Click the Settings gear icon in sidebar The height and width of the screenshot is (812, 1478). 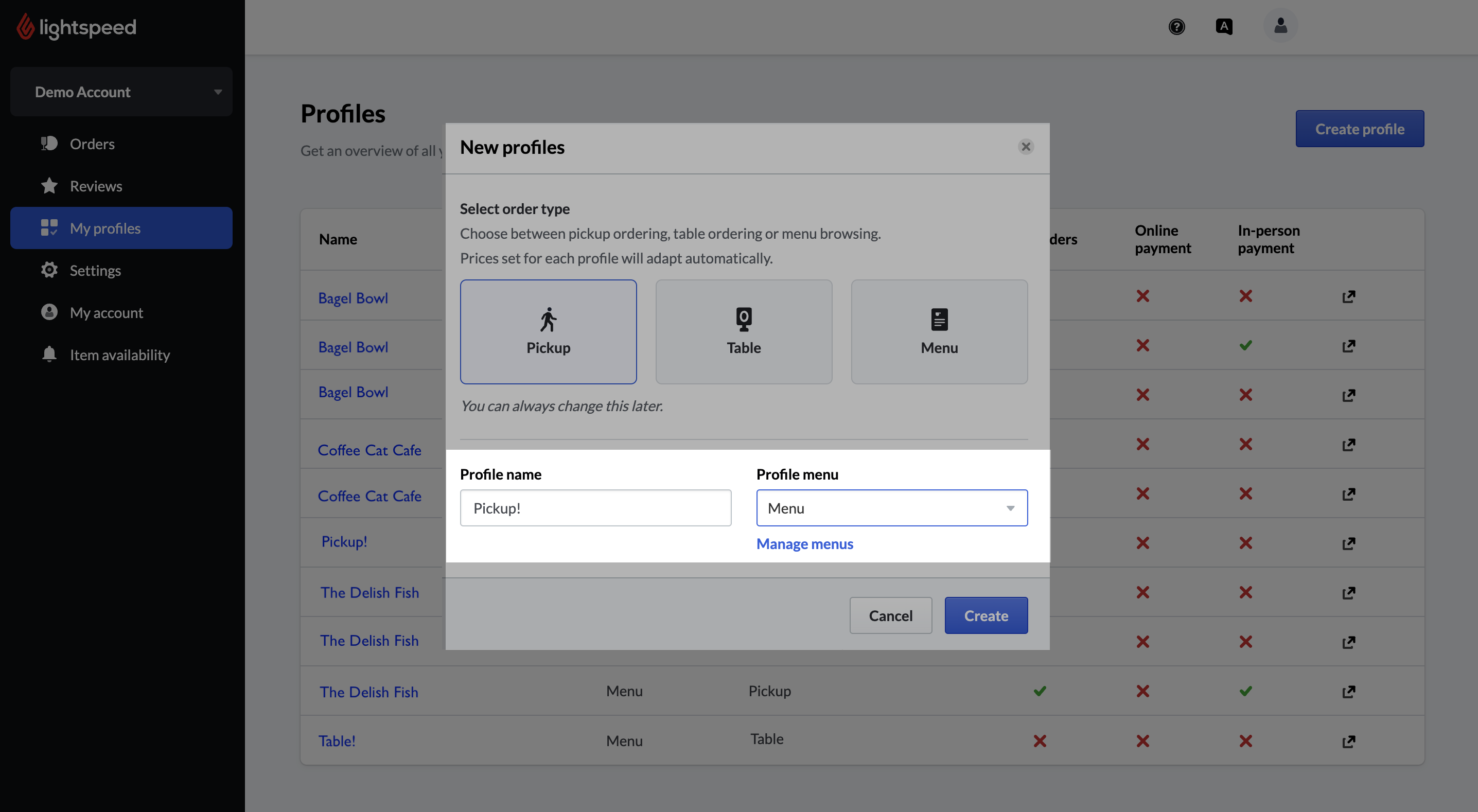[49, 270]
